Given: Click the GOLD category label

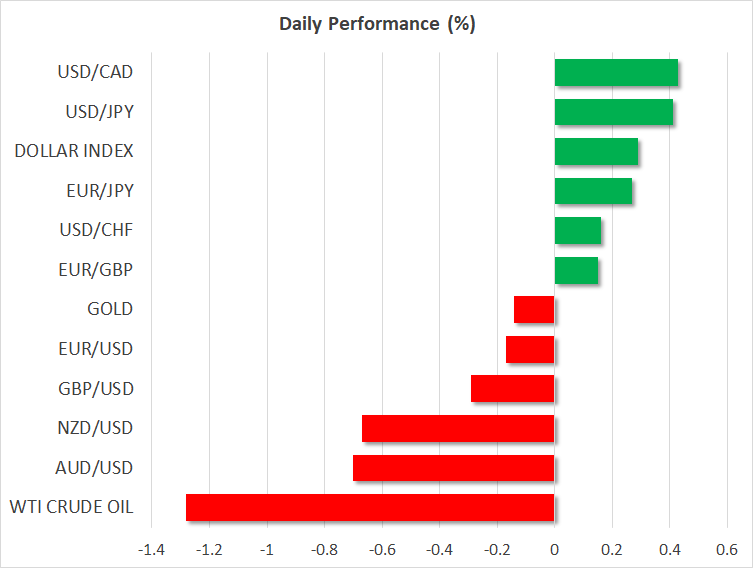Looking at the screenshot, I should pyautogui.click(x=110, y=310).
